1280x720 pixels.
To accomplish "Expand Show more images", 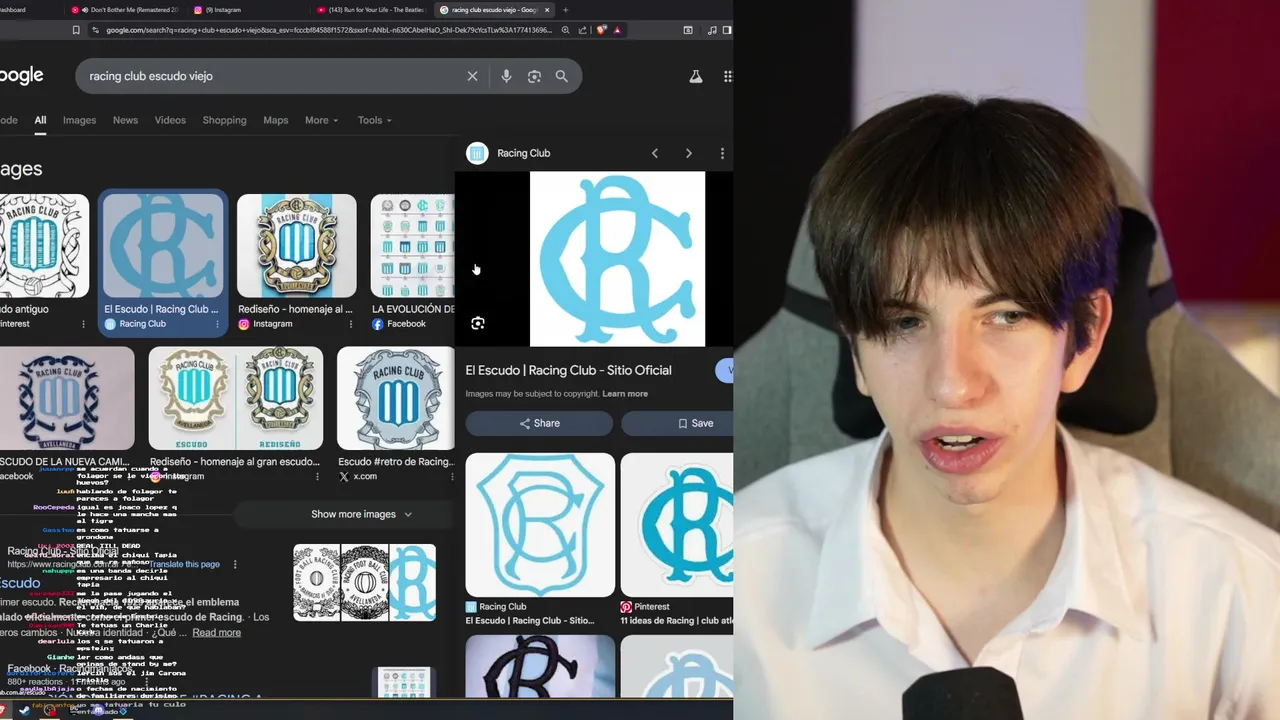I will click(361, 514).
